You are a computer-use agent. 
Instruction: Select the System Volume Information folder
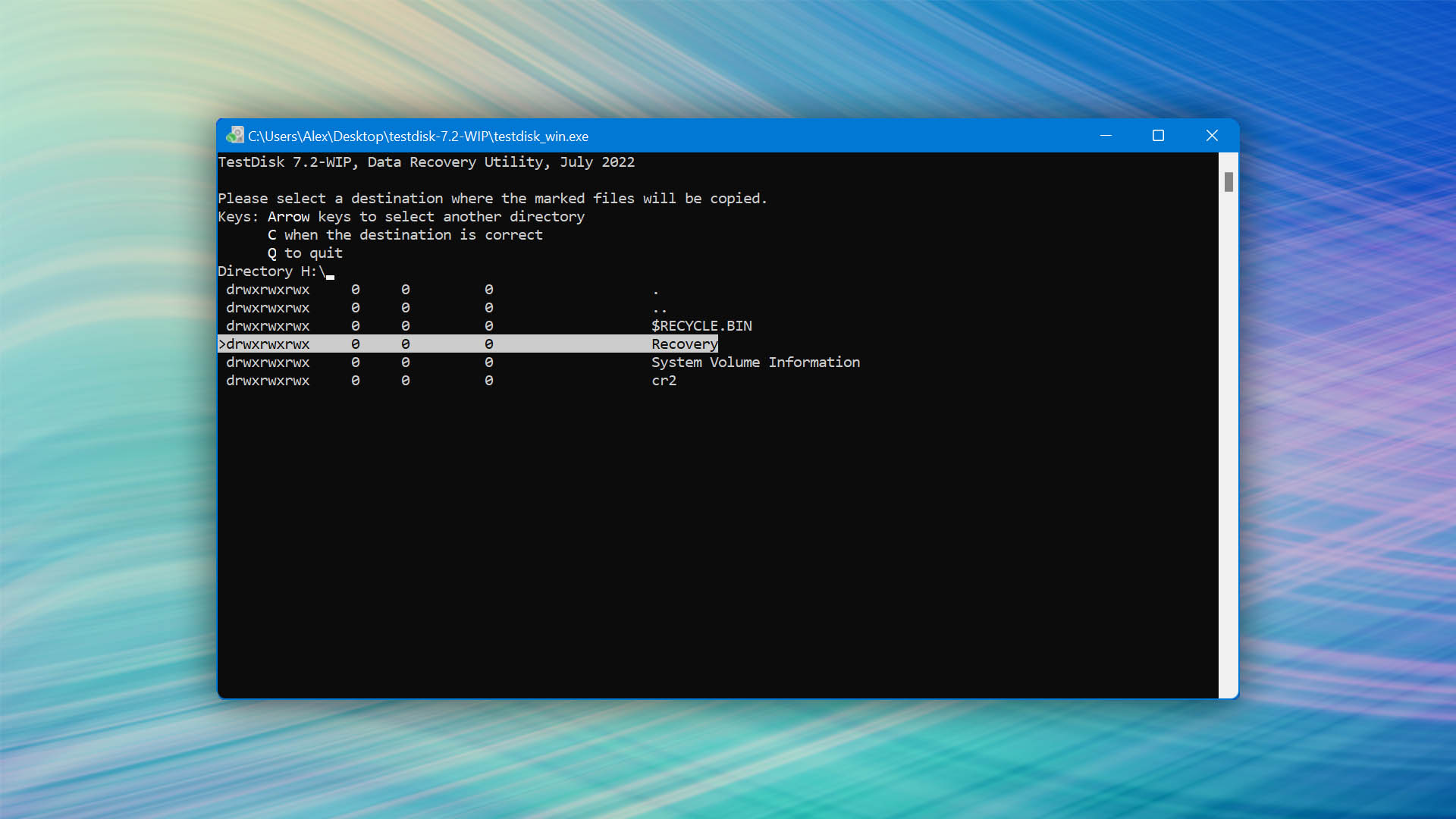pyautogui.click(x=755, y=362)
